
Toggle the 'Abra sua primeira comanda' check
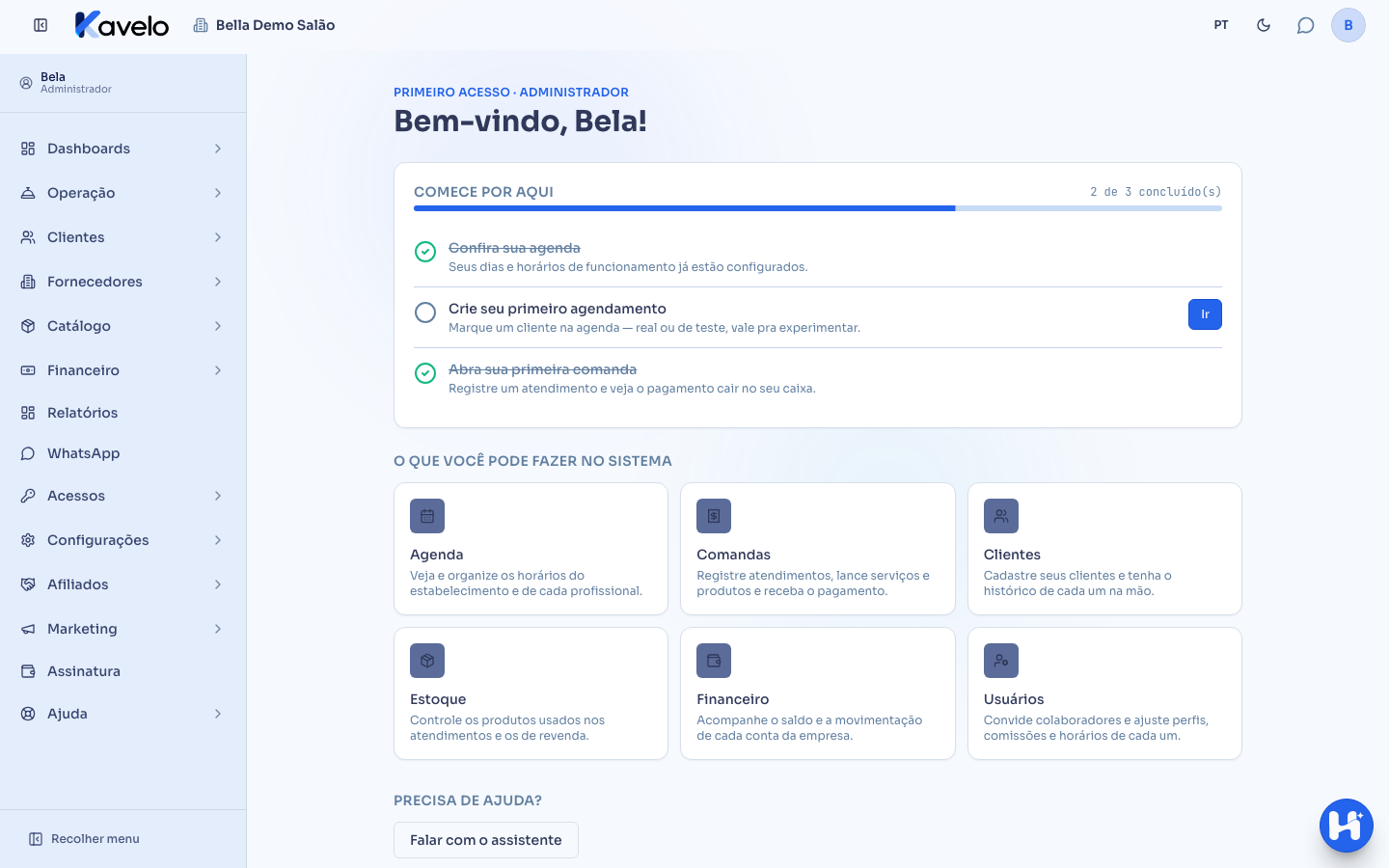[425, 373]
